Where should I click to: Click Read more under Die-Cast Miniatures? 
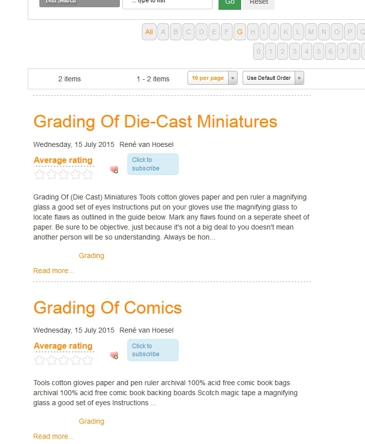pyautogui.click(x=53, y=271)
